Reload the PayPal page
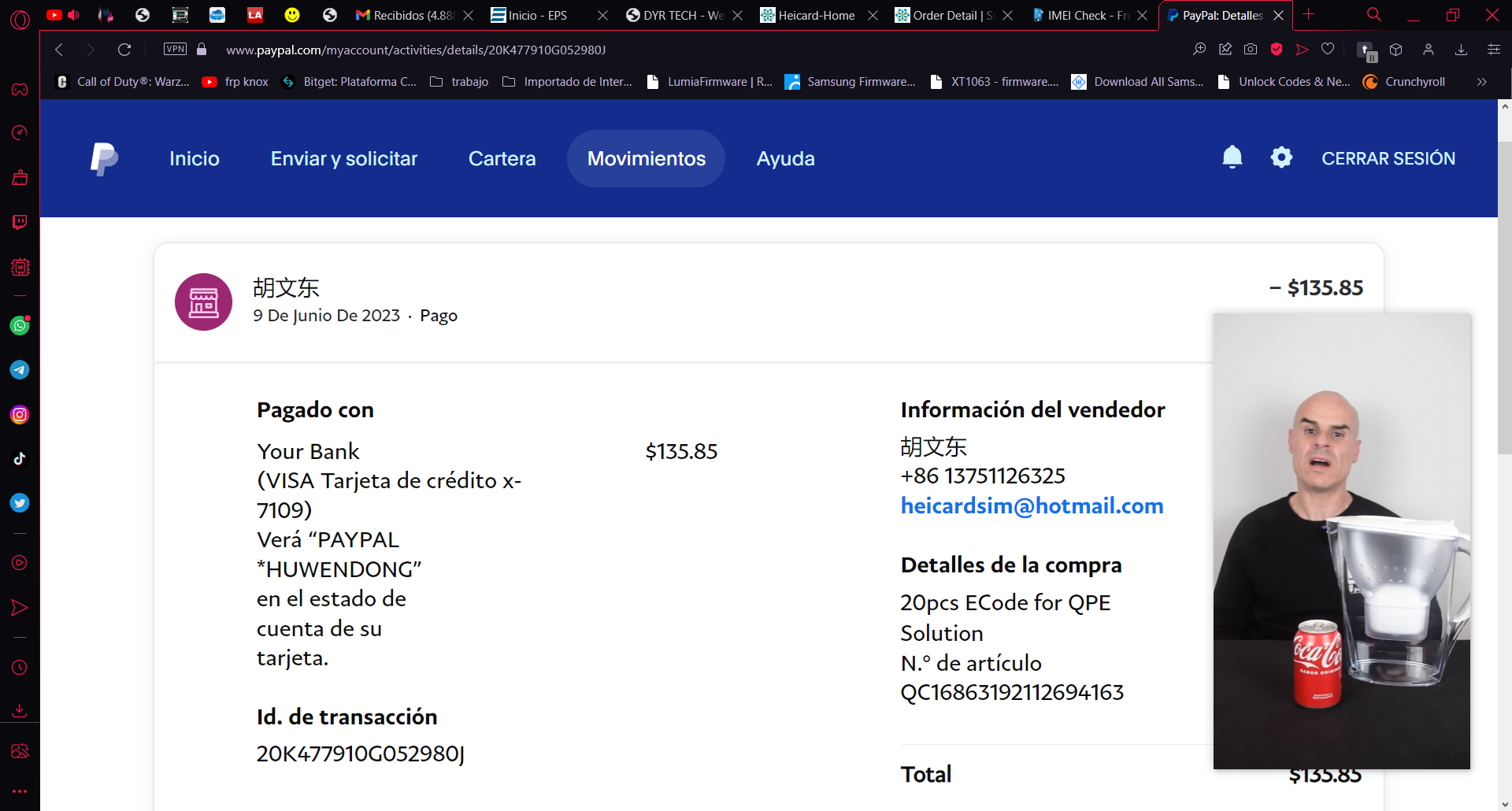The image size is (1512, 811). [x=124, y=50]
